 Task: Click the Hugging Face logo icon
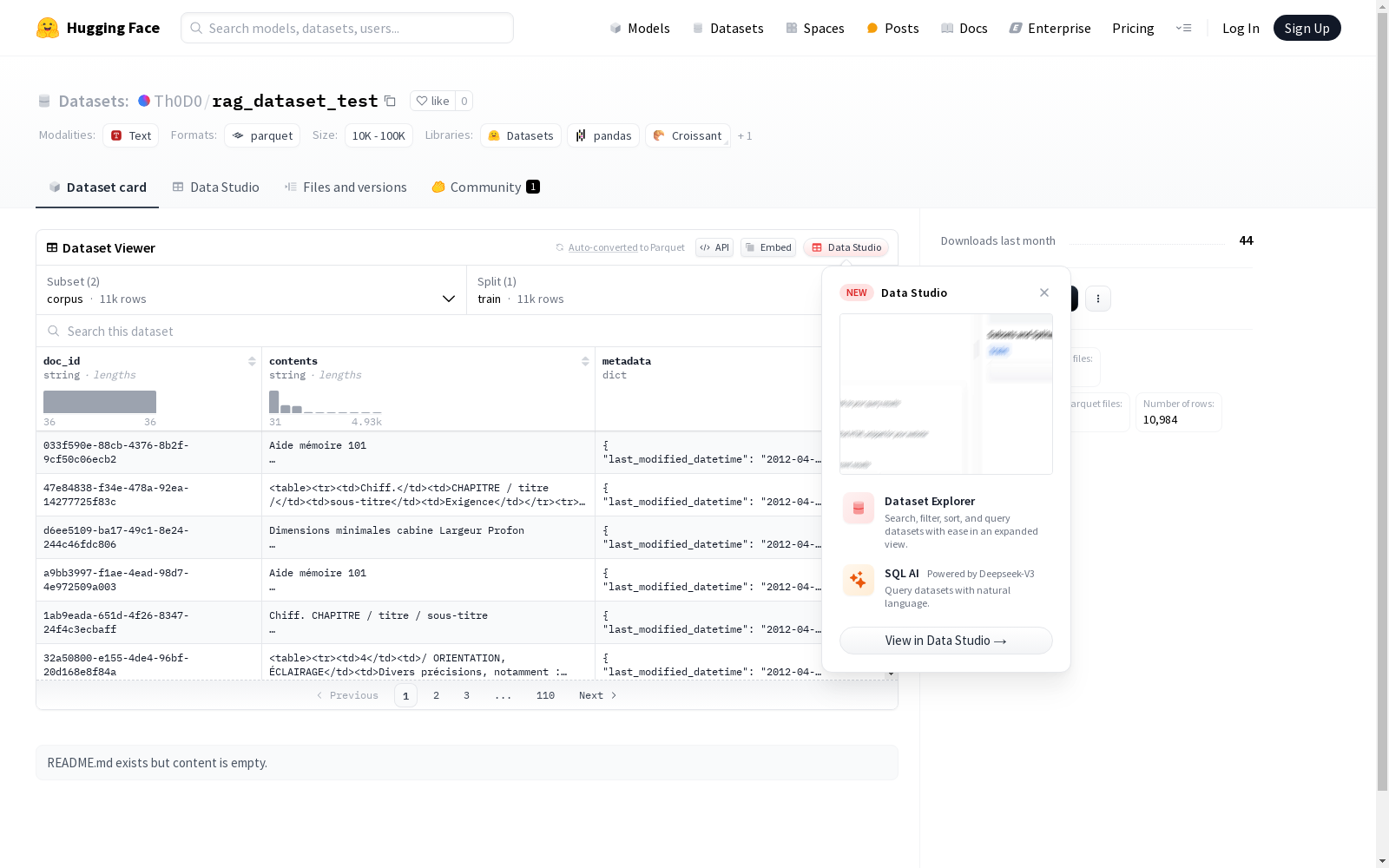click(x=48, y=28)
